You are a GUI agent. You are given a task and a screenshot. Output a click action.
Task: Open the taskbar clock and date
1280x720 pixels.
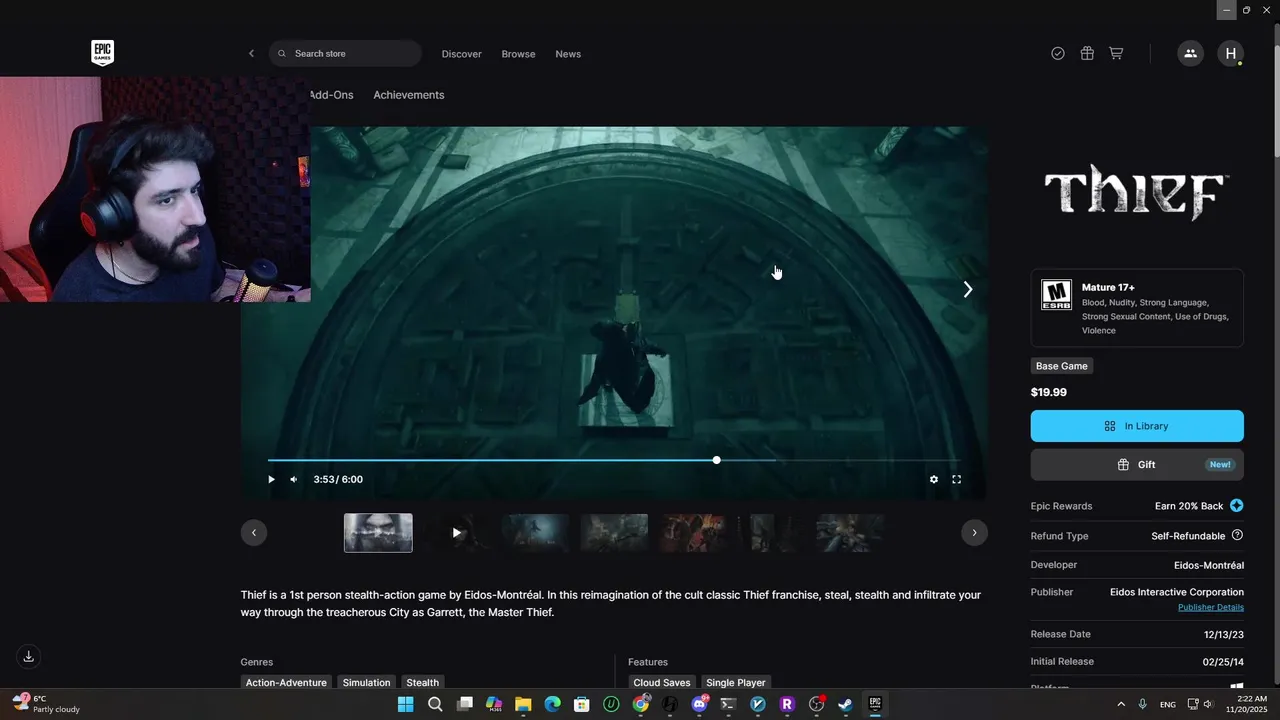1251,704
